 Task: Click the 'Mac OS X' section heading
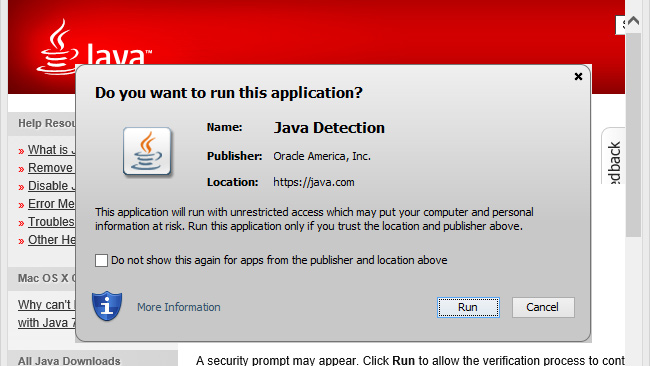coord(47,278)
